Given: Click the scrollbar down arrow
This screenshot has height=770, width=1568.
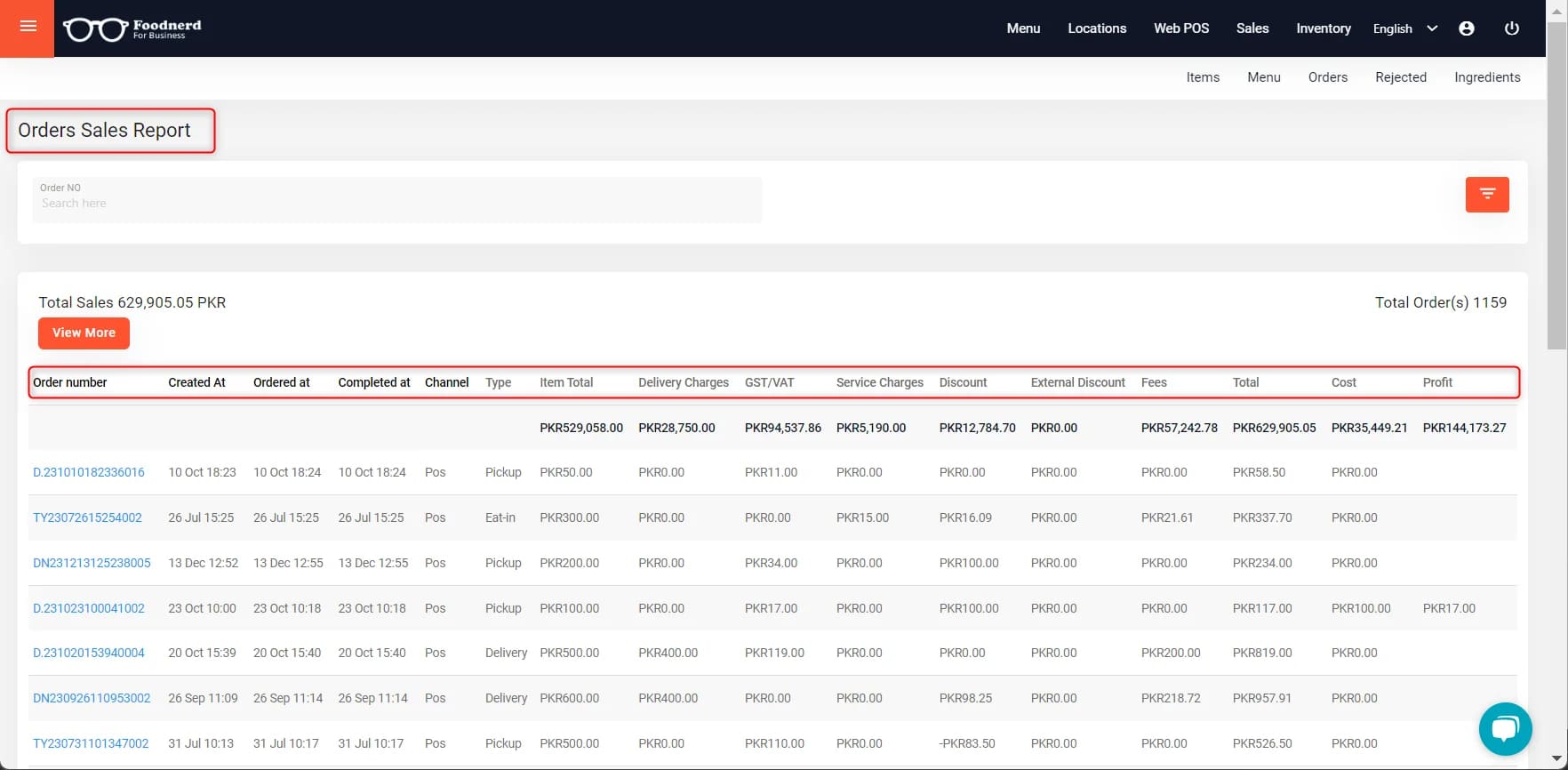Looking at the screenshot, I should [x=1556, y=760].
